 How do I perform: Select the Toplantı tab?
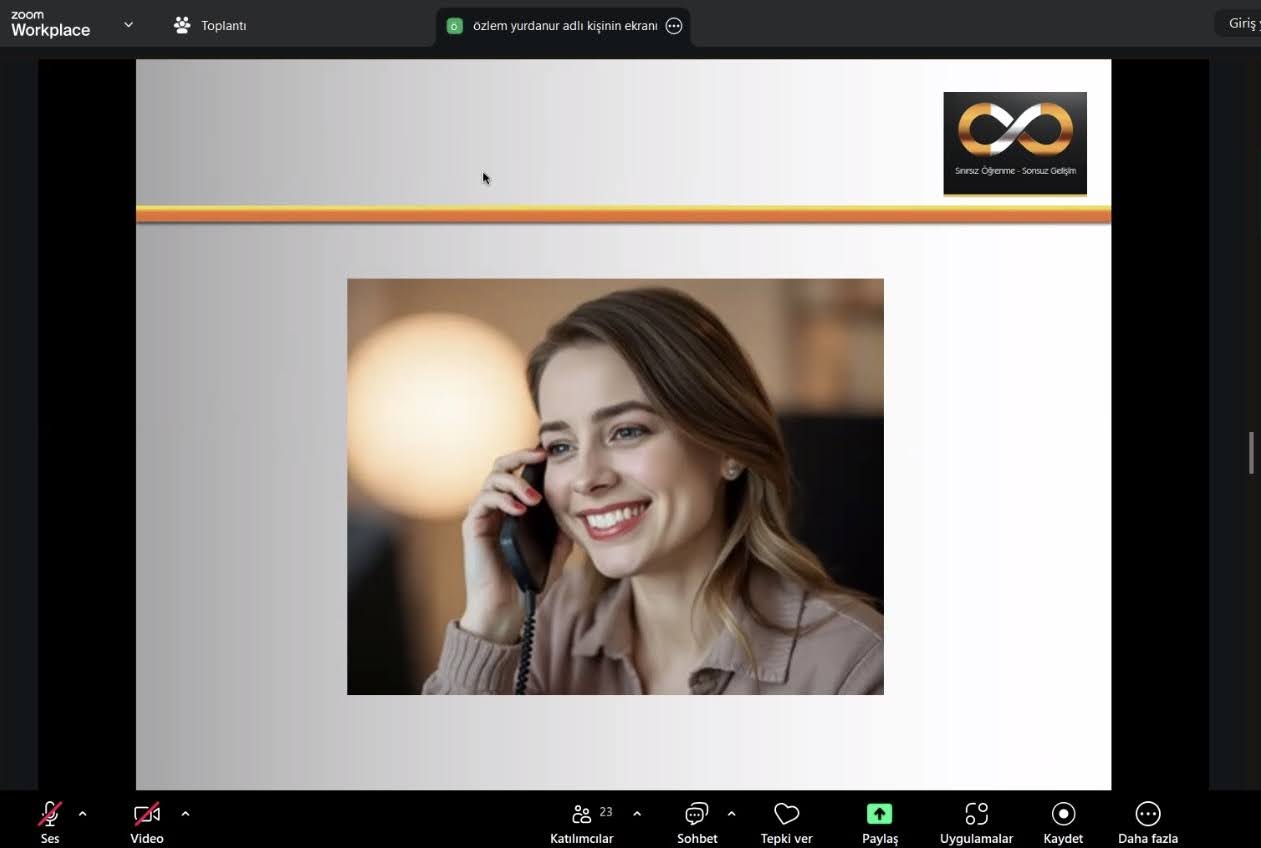(211, 26)
